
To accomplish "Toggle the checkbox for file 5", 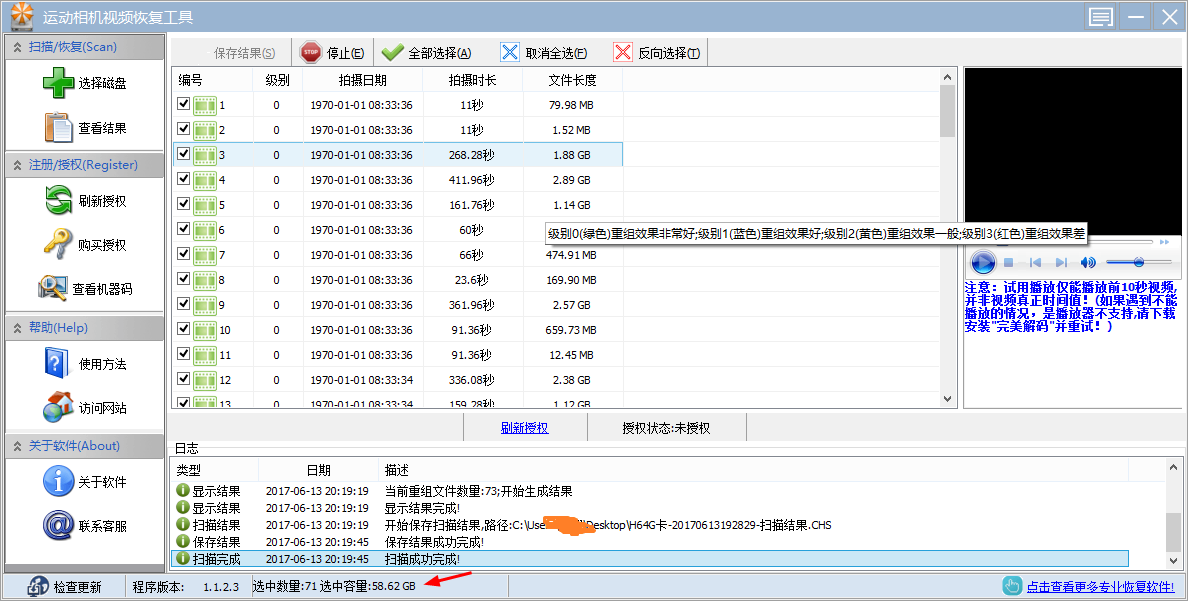I will click(x=183, y=204).
